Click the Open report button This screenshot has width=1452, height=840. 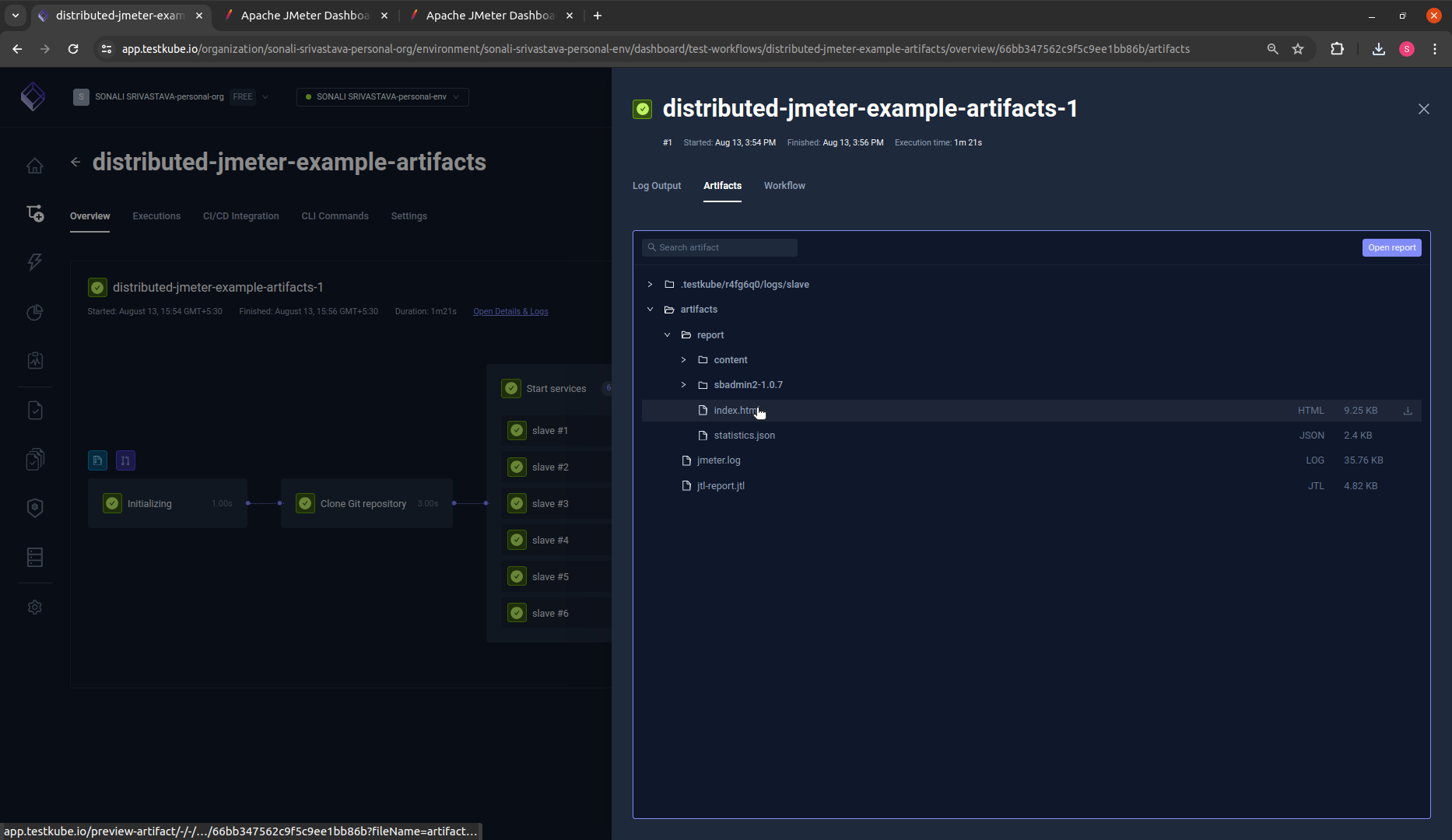pos(1392,247)
